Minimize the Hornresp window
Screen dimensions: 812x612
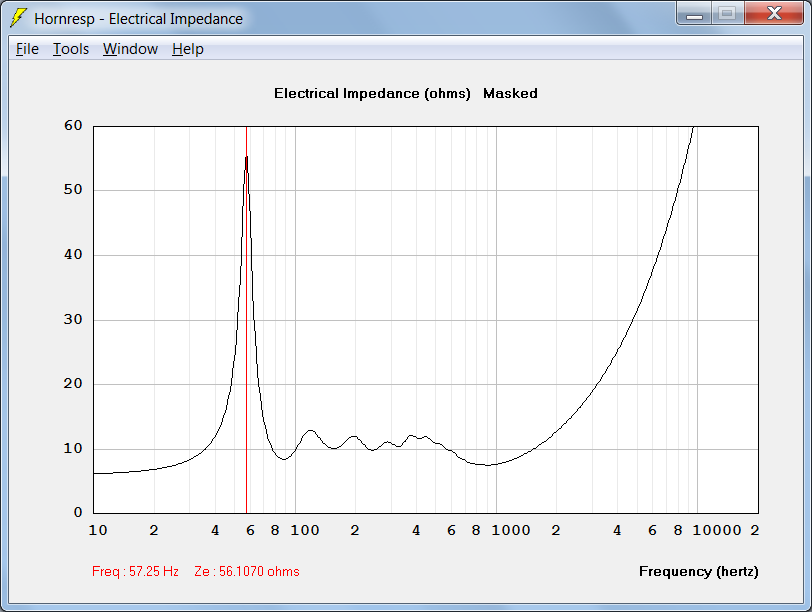pos(694,14)
